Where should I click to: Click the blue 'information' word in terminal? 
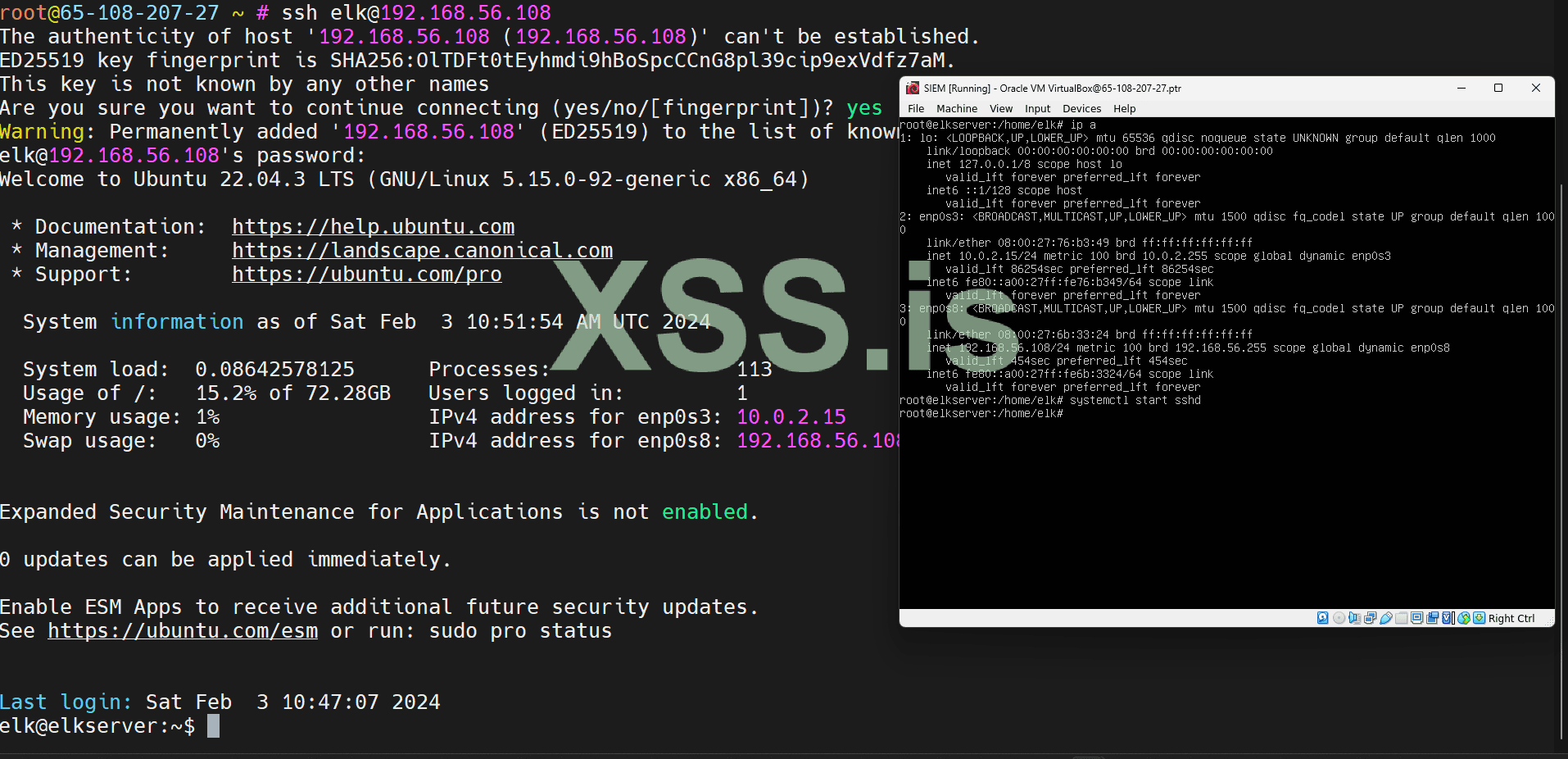point(177,321)
